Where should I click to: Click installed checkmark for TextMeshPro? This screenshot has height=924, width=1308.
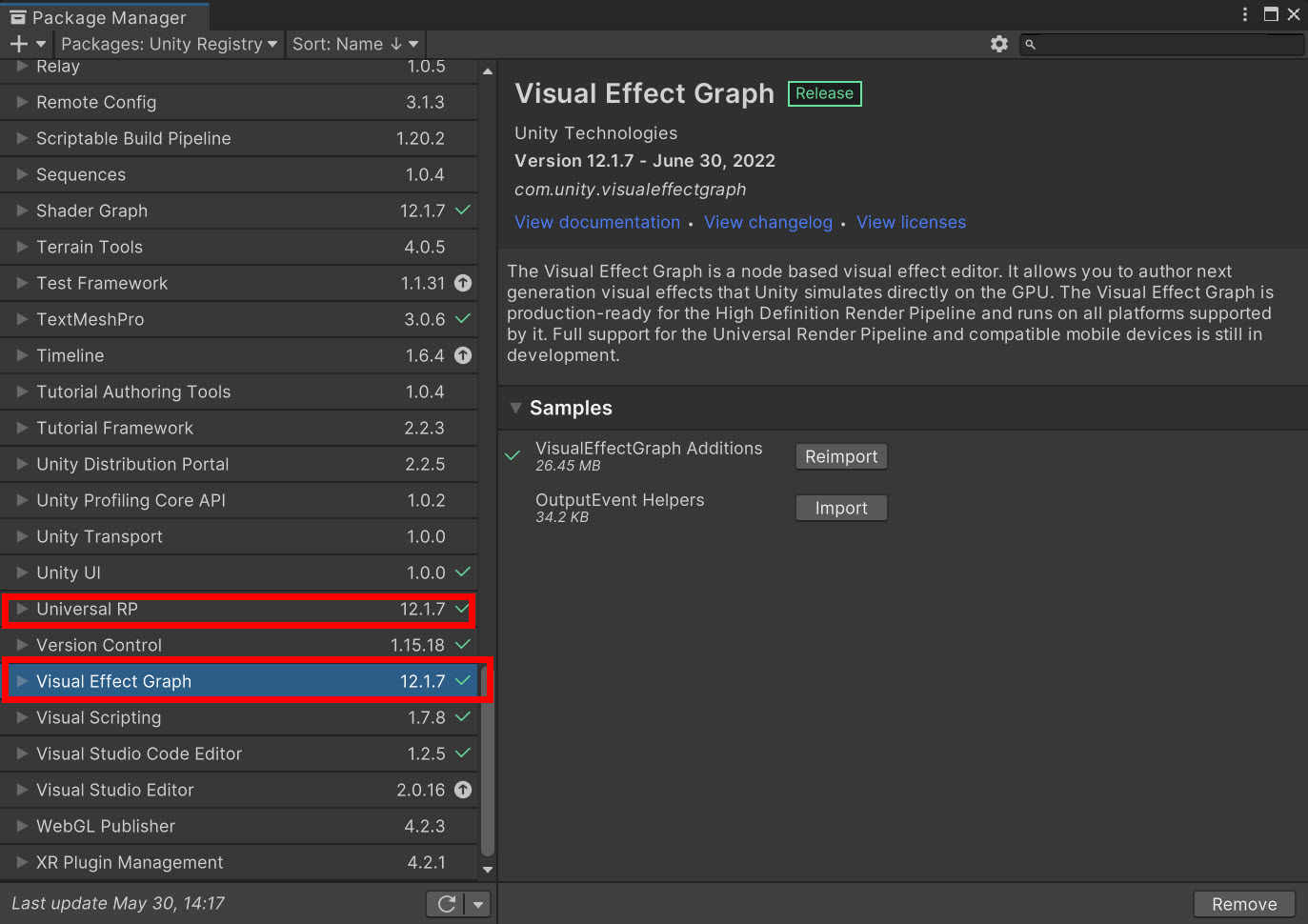click(x=463, y=318)
